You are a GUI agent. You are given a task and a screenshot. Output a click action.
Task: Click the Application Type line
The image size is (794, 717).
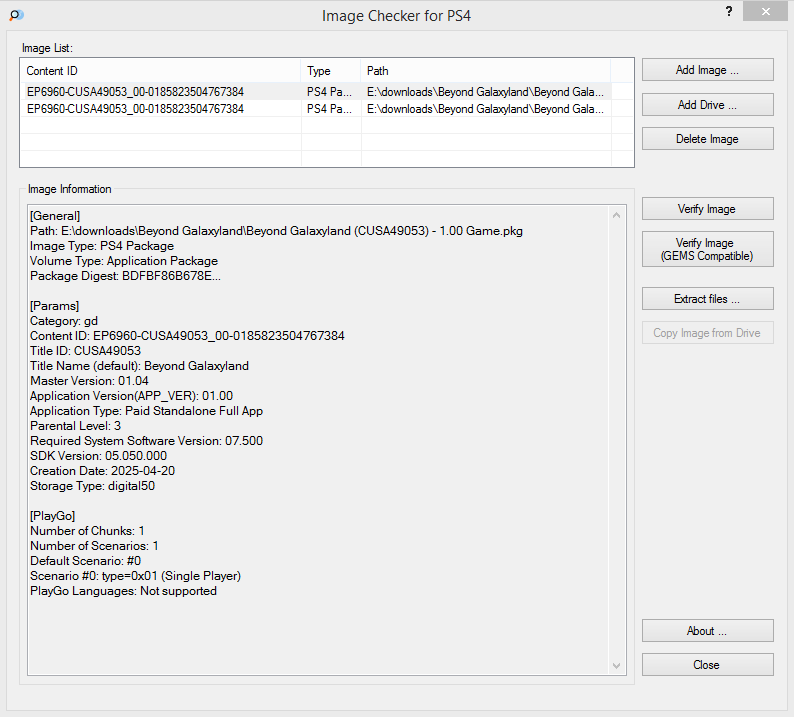[146, 411]
